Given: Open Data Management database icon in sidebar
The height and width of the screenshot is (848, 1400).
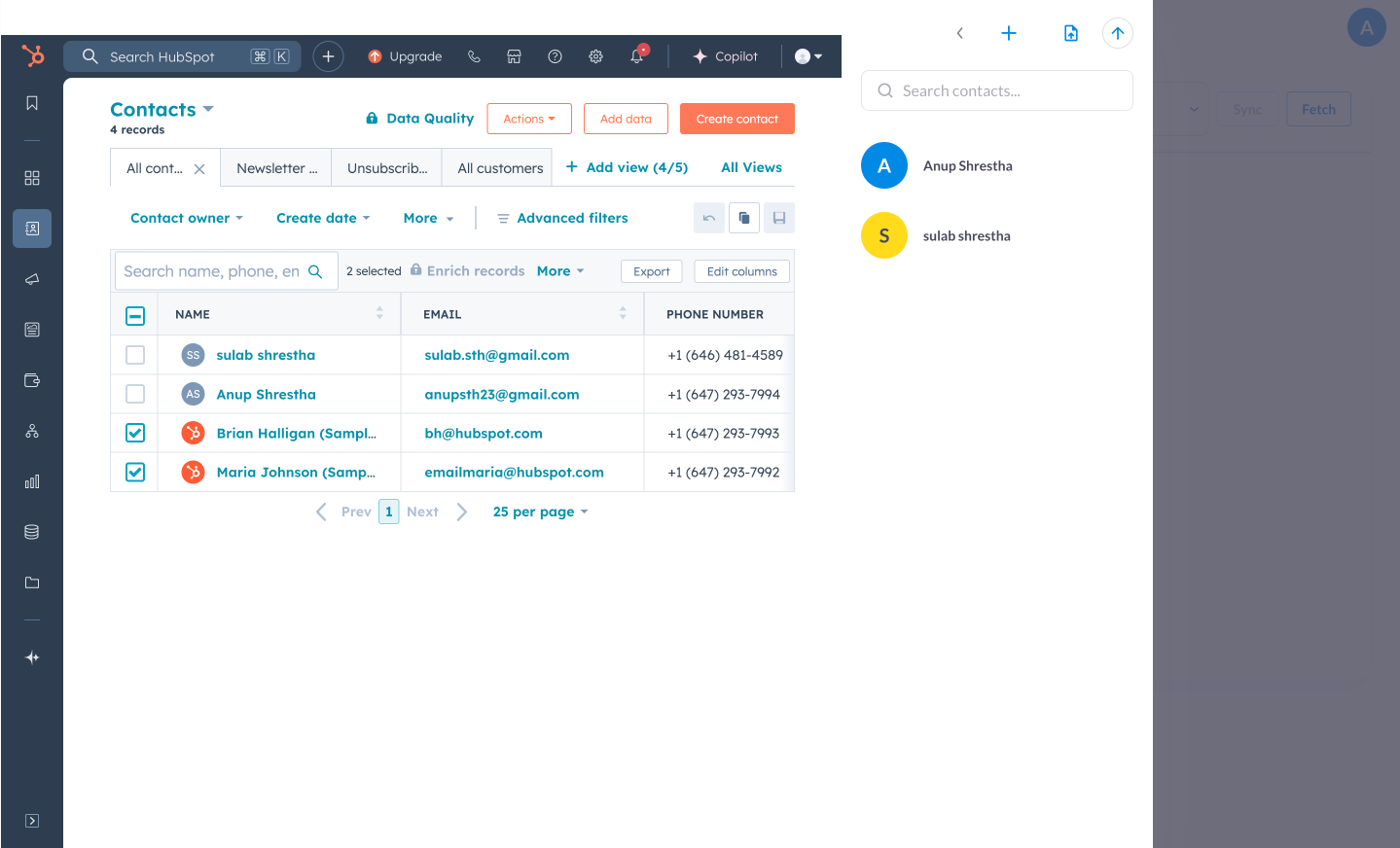Looking at the screenshot, I should click(x=32, y=532).
